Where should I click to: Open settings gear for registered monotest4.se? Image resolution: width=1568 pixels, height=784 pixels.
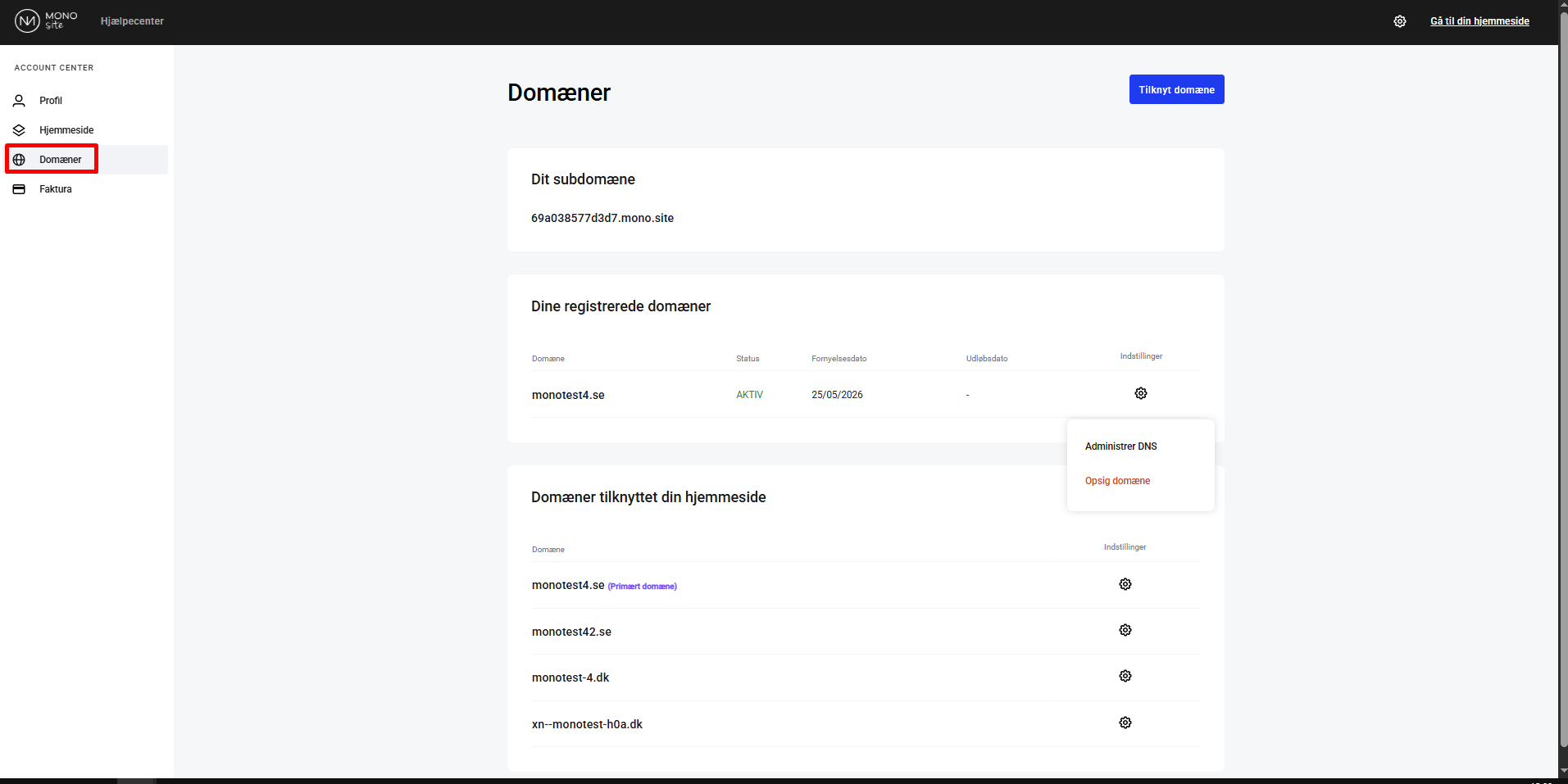1141,394
